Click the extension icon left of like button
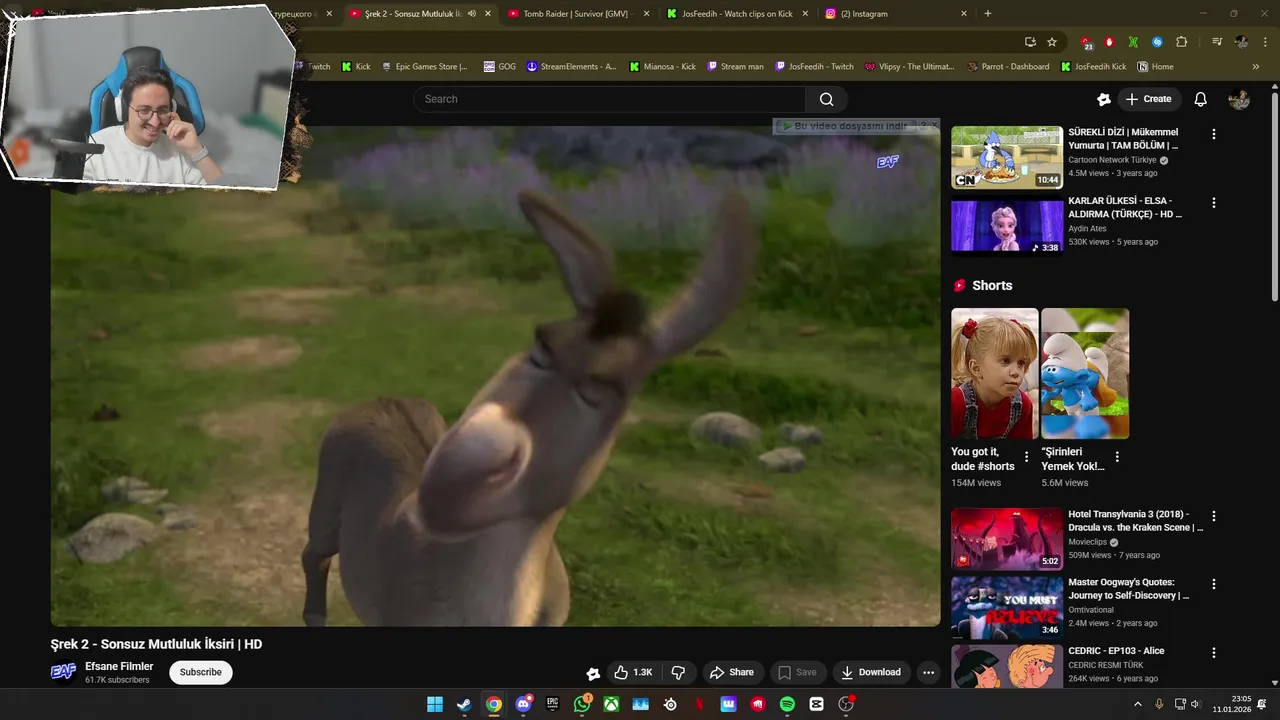This screenshot has width=1280, height=720. [x=593, y=673]
